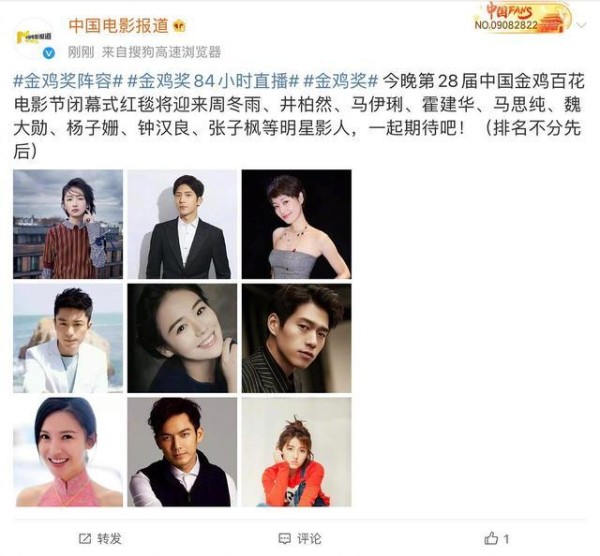The image size is (600, 556).
Task: Open the 中国电影报道 profile avatar
Action: pyautogui.click(x=34, y=37)
